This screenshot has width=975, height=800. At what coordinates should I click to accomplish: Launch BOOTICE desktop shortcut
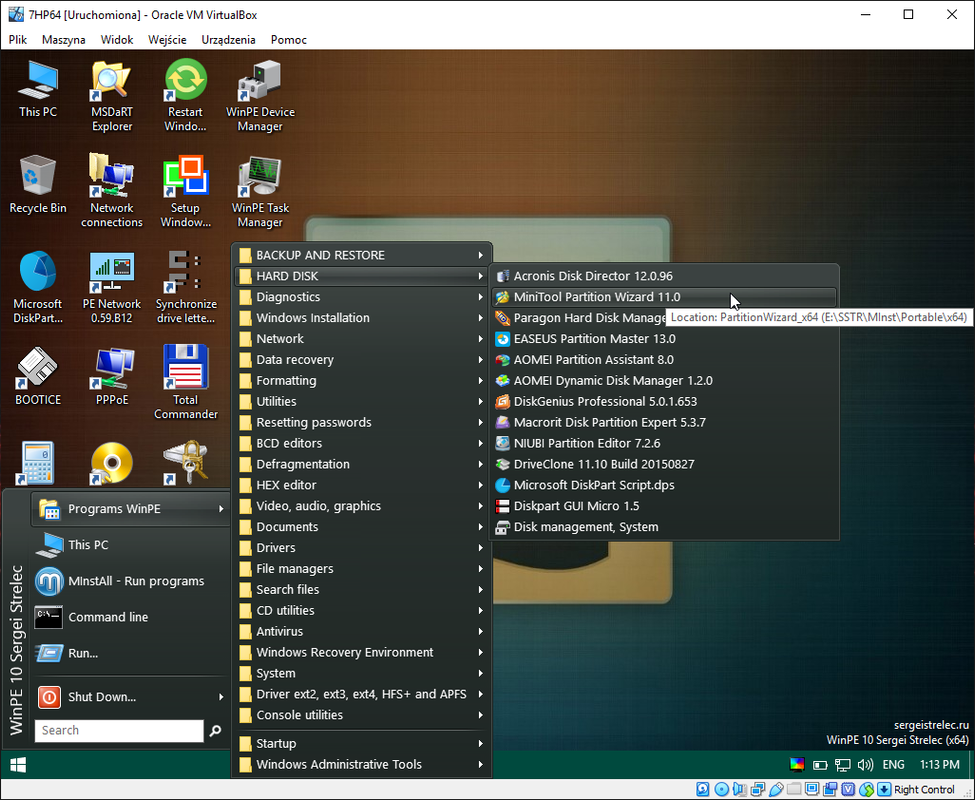click(x=37, y=376)
